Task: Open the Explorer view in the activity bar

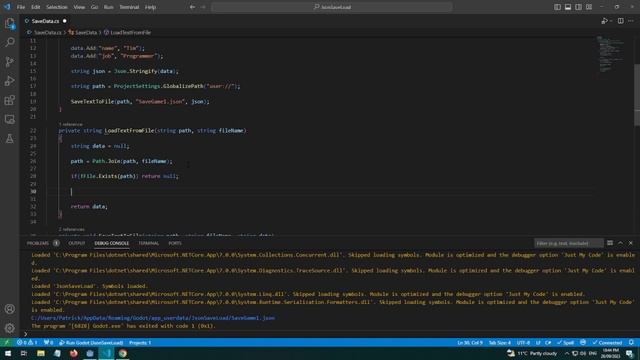Action: click(x=10, y=23)
